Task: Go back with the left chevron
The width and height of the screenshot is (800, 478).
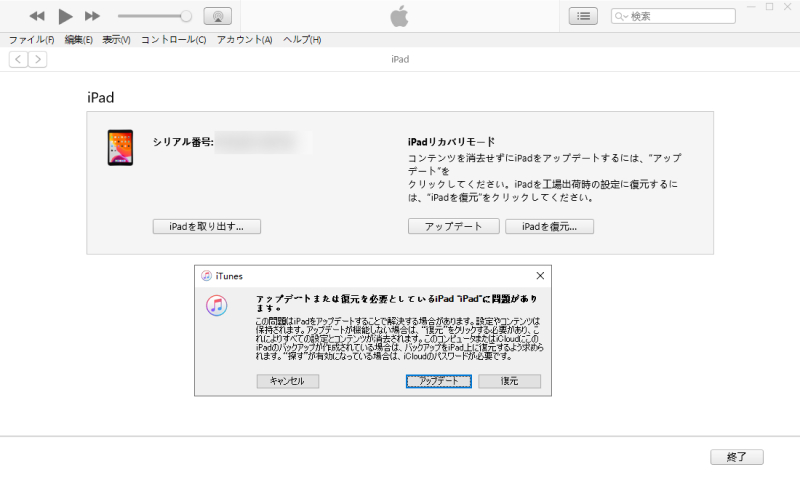Action: click(18, 60)
